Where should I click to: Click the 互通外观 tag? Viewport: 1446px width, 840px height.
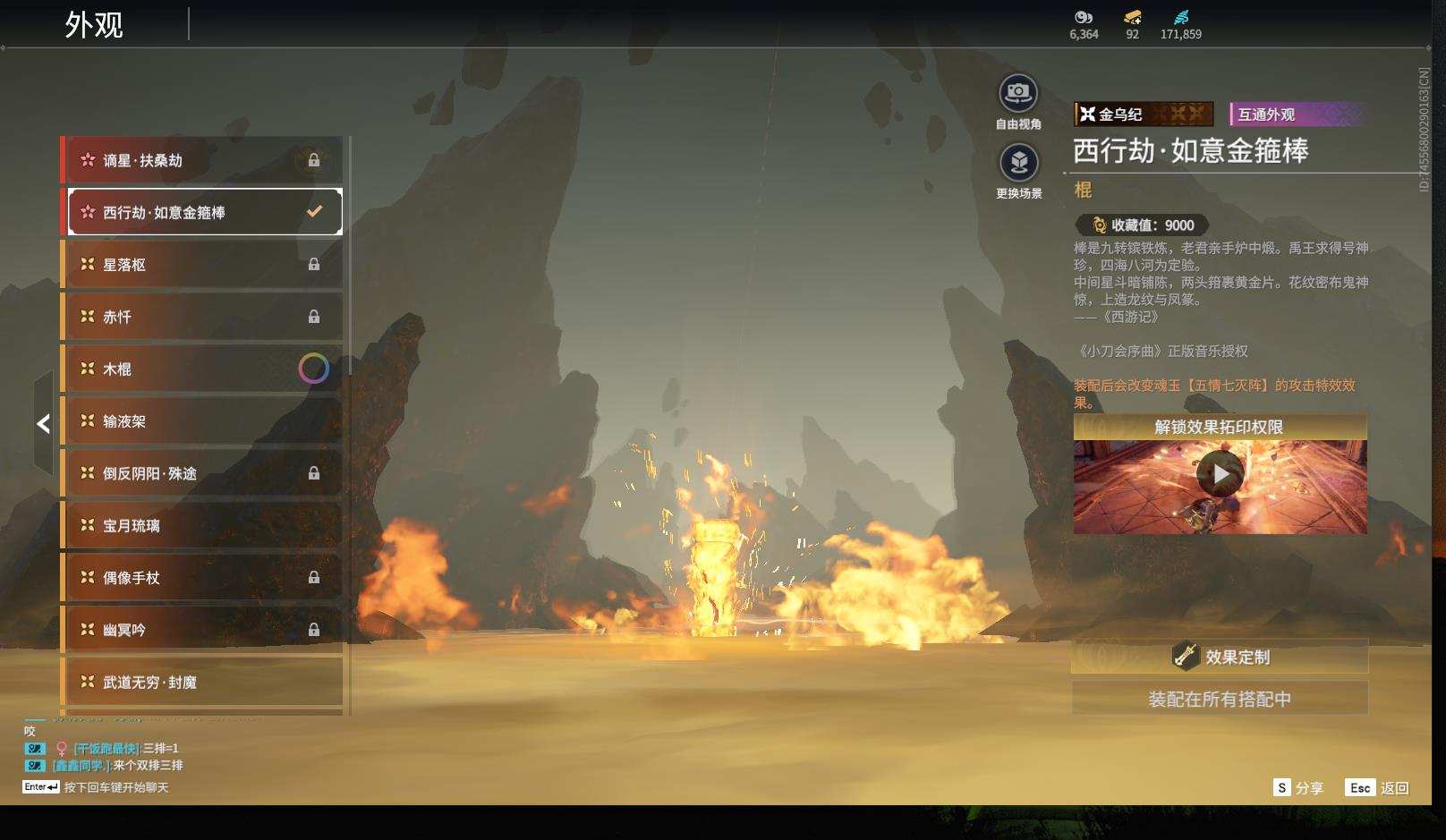click(x=1297, y=114)
